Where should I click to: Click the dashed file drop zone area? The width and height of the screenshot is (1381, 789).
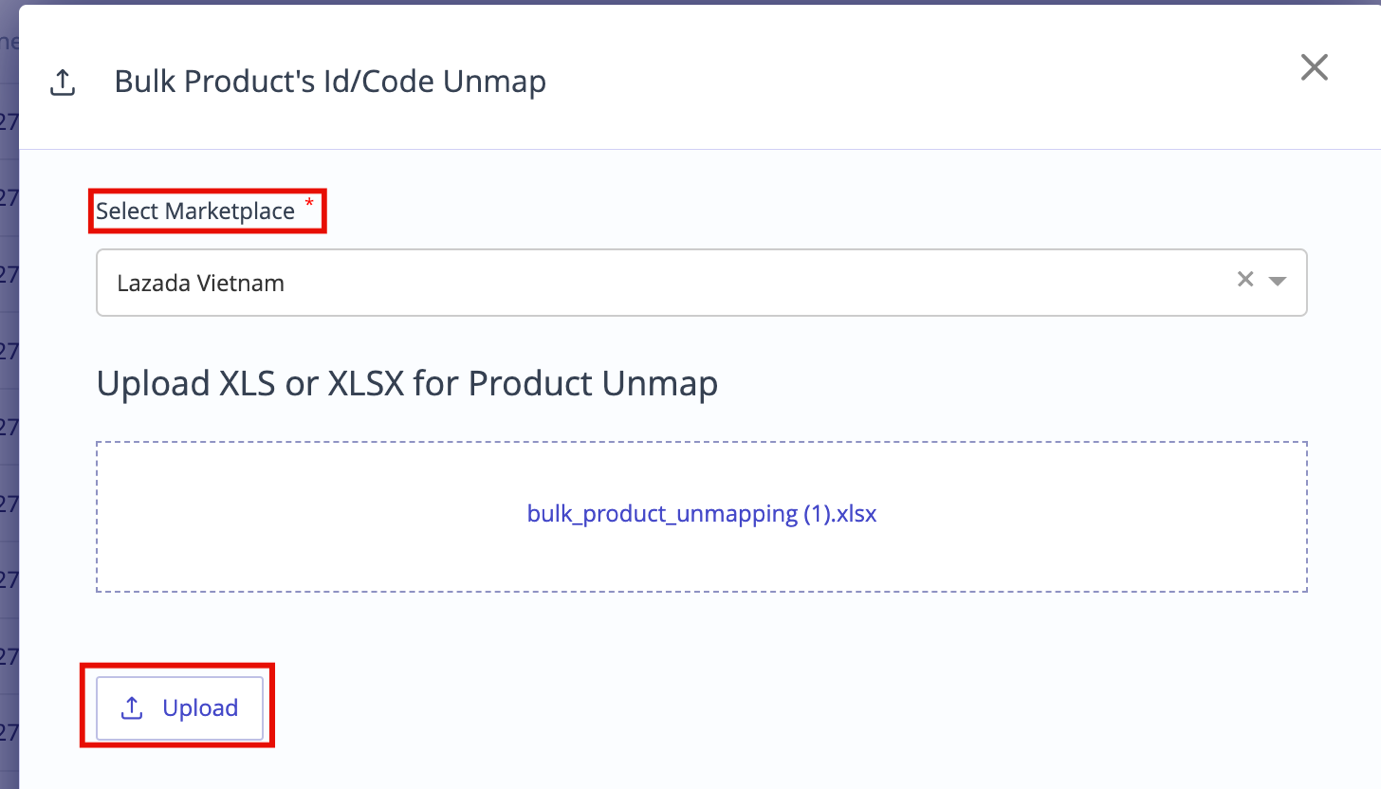tap(701, 517)
